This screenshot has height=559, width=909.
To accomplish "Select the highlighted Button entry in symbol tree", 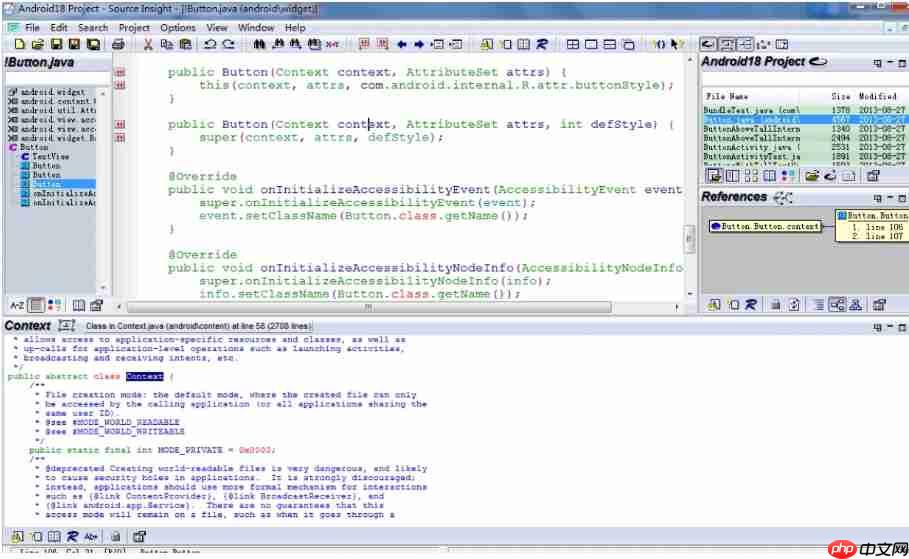I will click(x=57, y=184).
